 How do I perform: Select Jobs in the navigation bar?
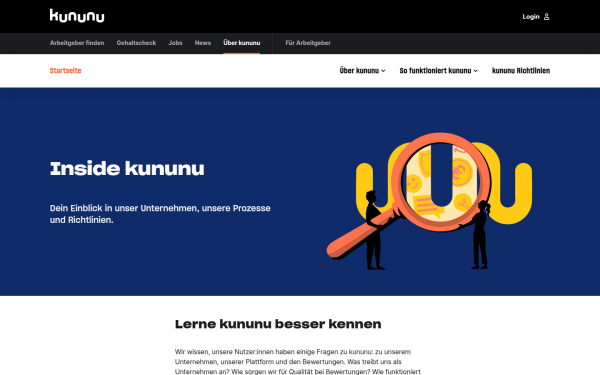click(x=175, y=43)
